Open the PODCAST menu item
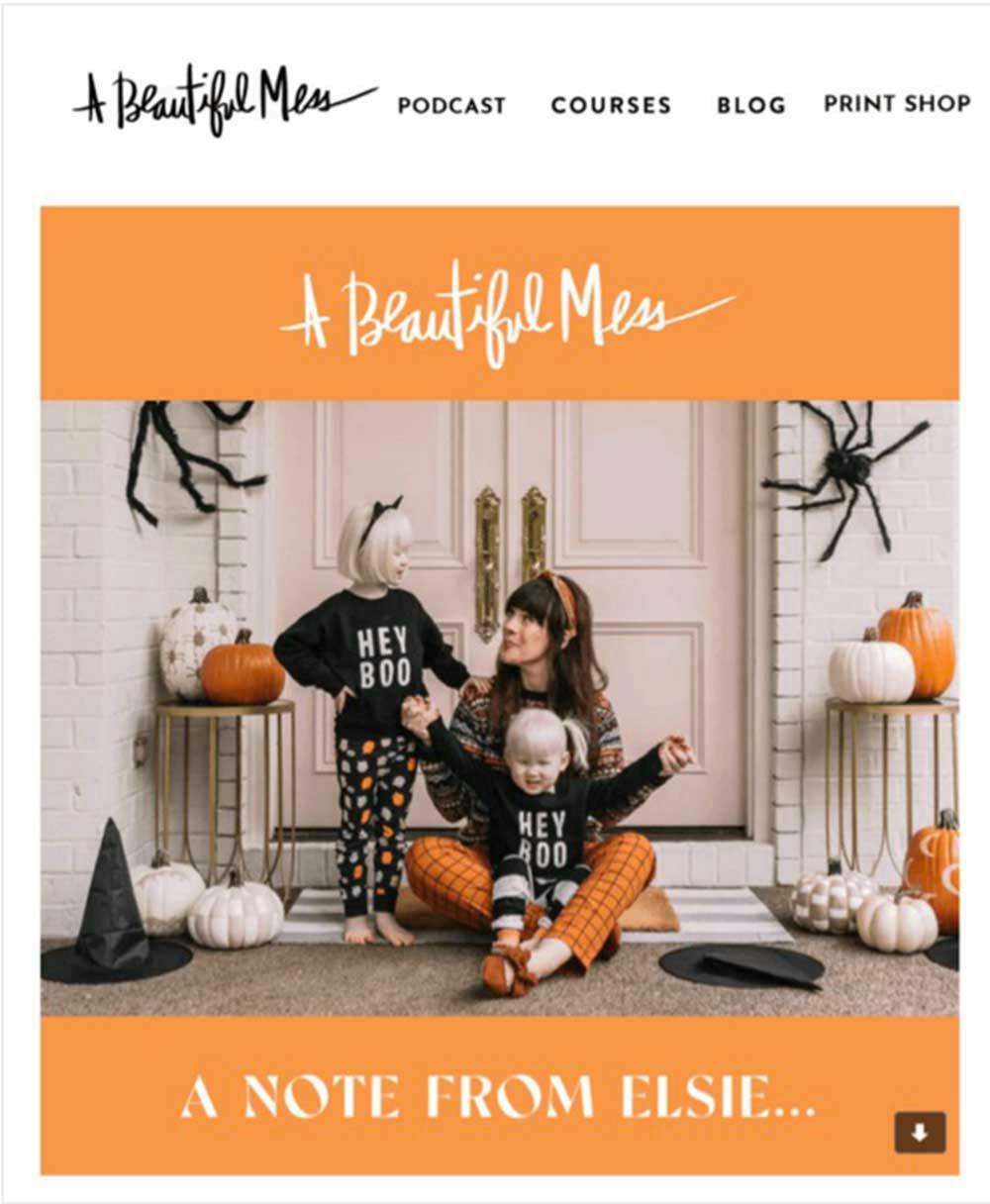Image resolution: width=990 pixels, height=1204 pixels. [x=451, y=105]
